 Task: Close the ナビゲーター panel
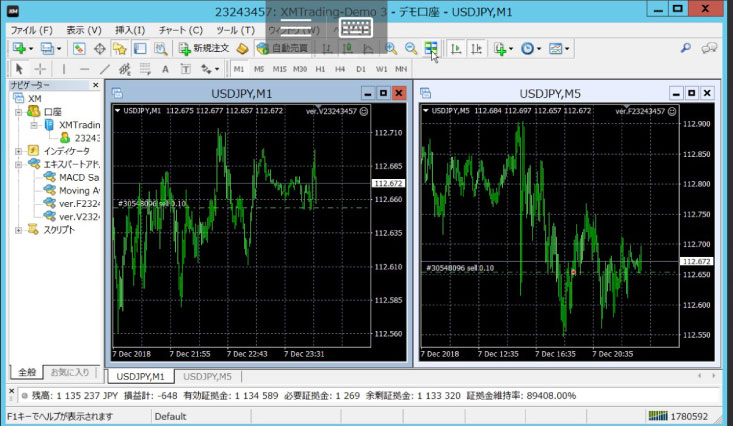pos(98,86)
